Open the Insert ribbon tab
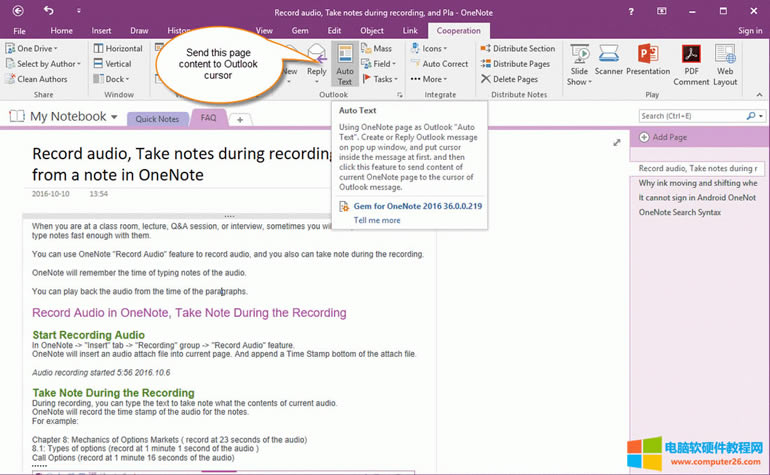770x475 pixels. (102, 31)
